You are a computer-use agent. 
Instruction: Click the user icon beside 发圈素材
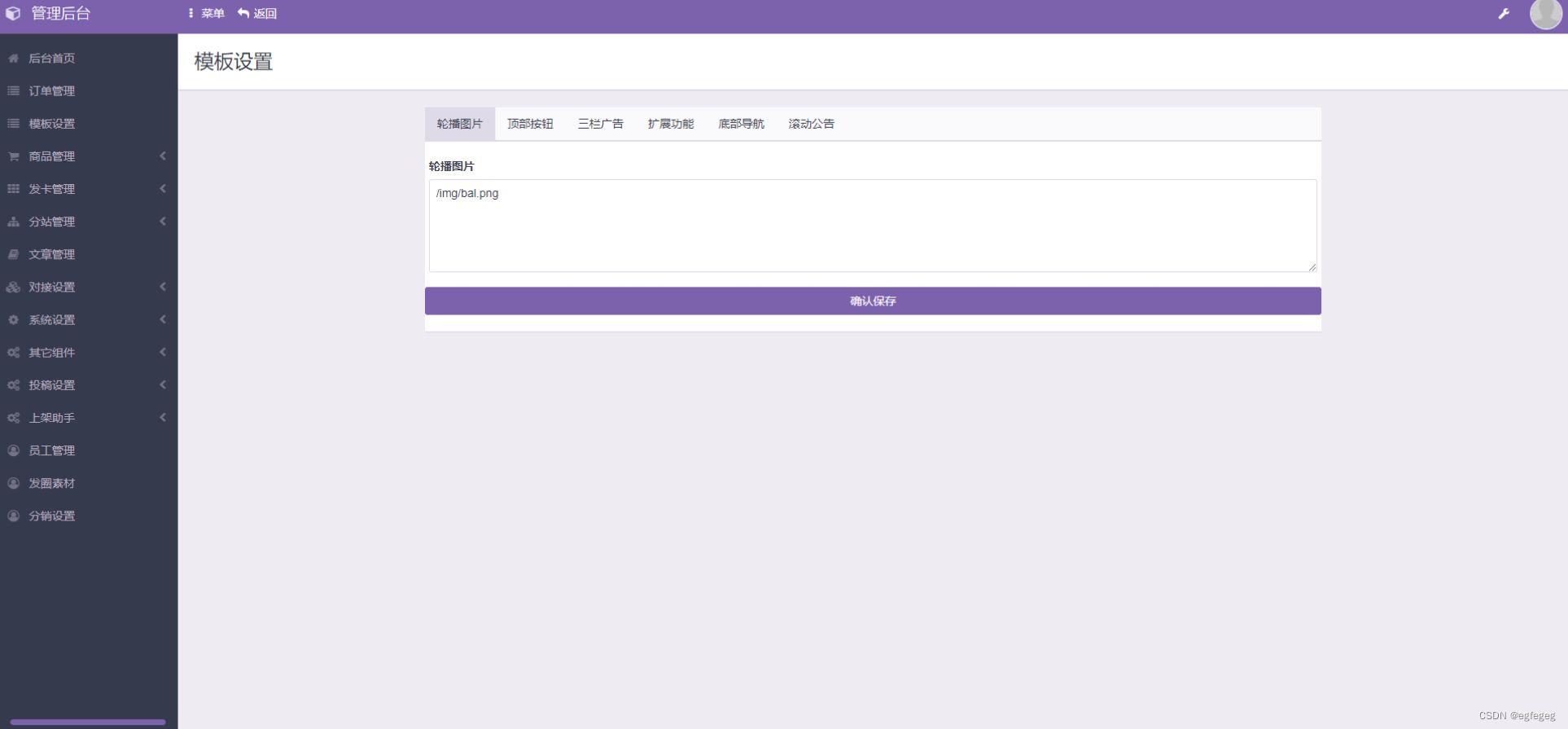click(x=13, y=483)
